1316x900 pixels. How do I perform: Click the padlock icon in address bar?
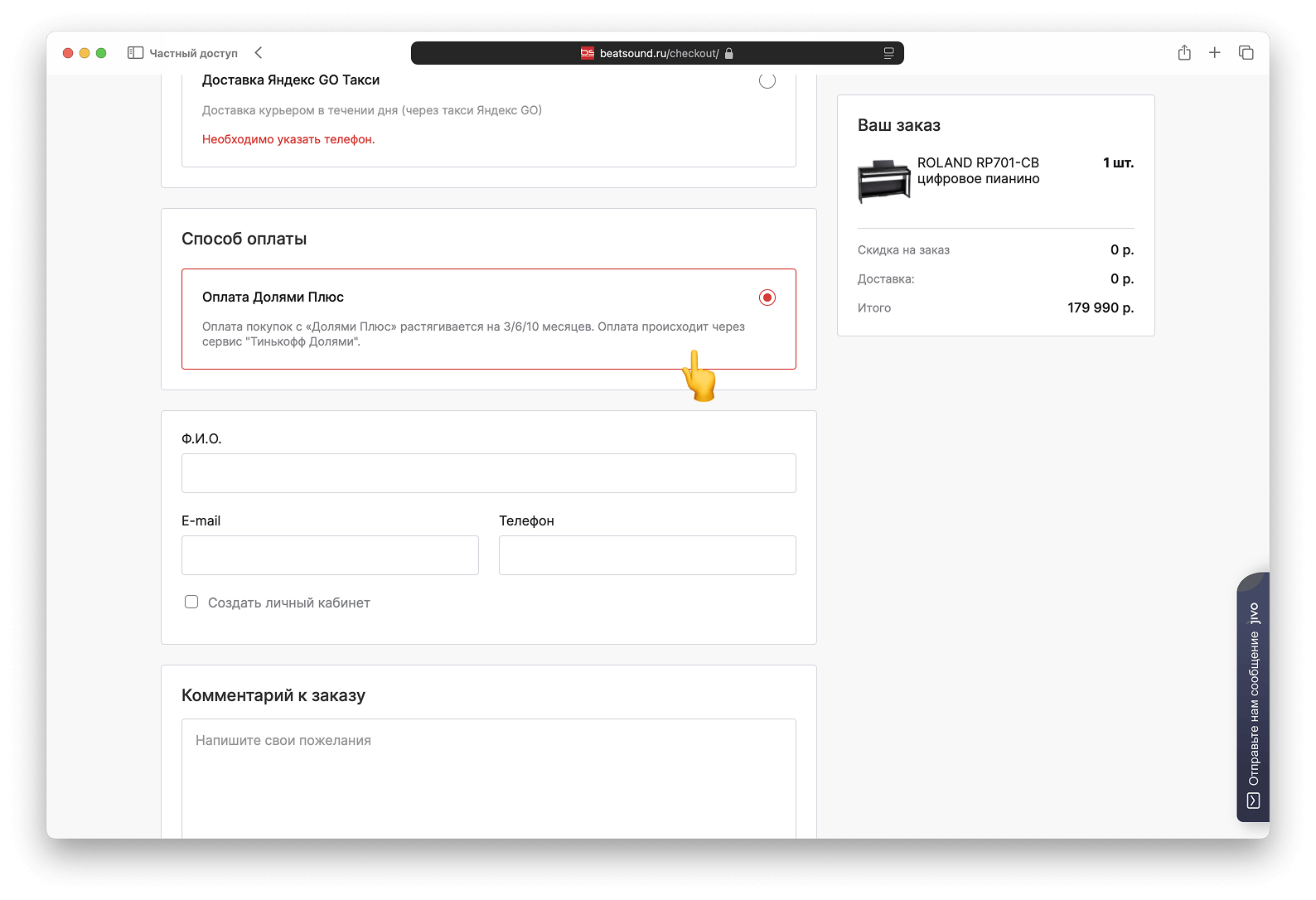click(729, 53)
